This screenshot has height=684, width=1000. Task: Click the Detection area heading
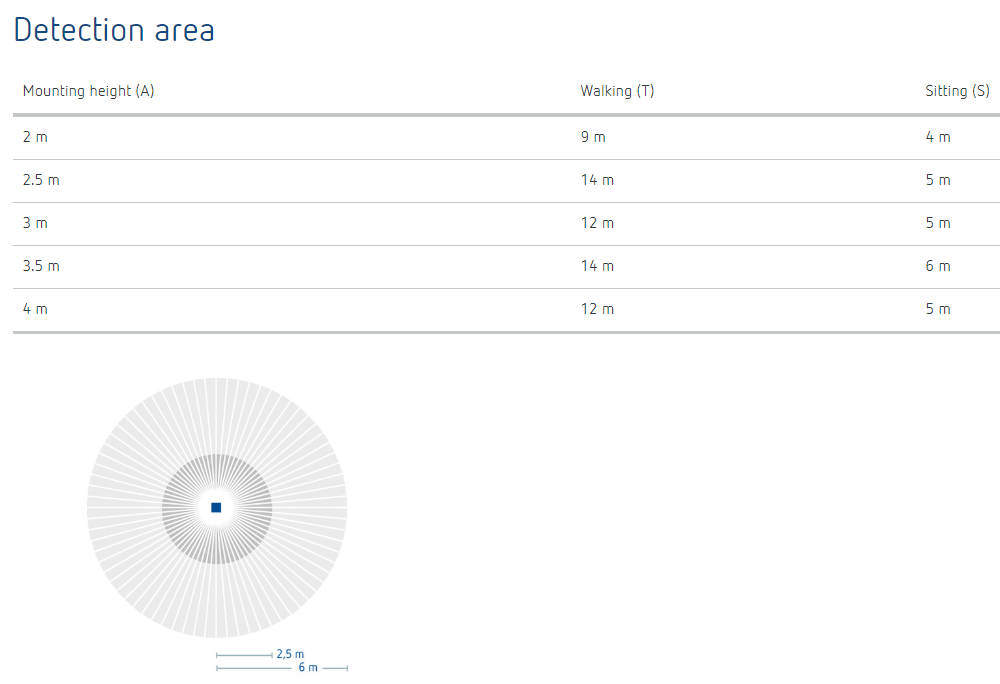coord(114,30)
